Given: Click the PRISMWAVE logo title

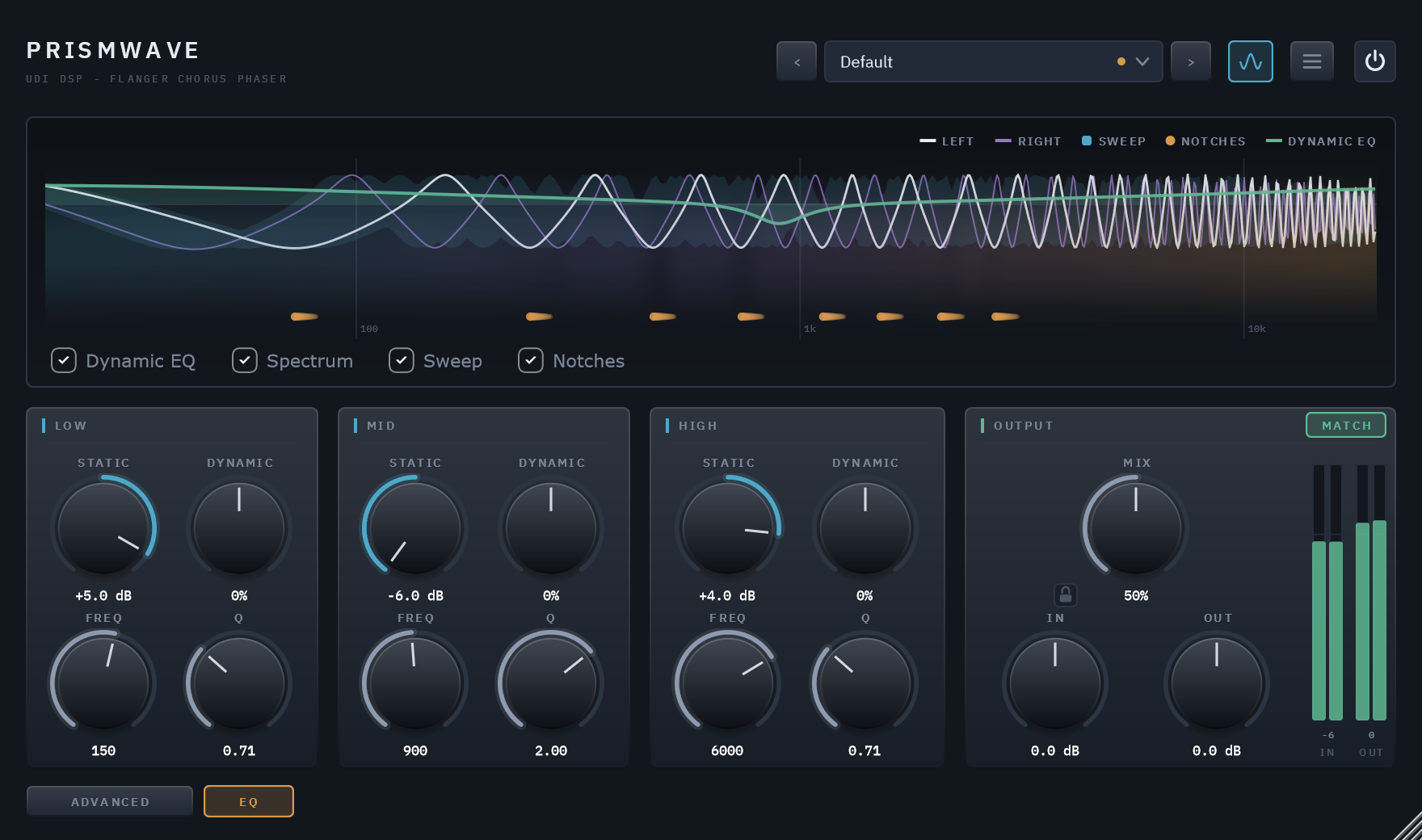Looking at the screenshot, I should point(113,50).
